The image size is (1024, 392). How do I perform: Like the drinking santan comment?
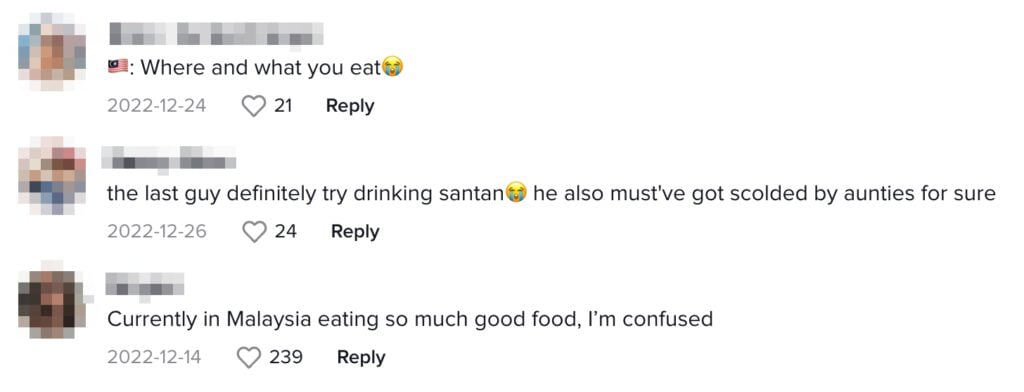(x=254, y=231)
